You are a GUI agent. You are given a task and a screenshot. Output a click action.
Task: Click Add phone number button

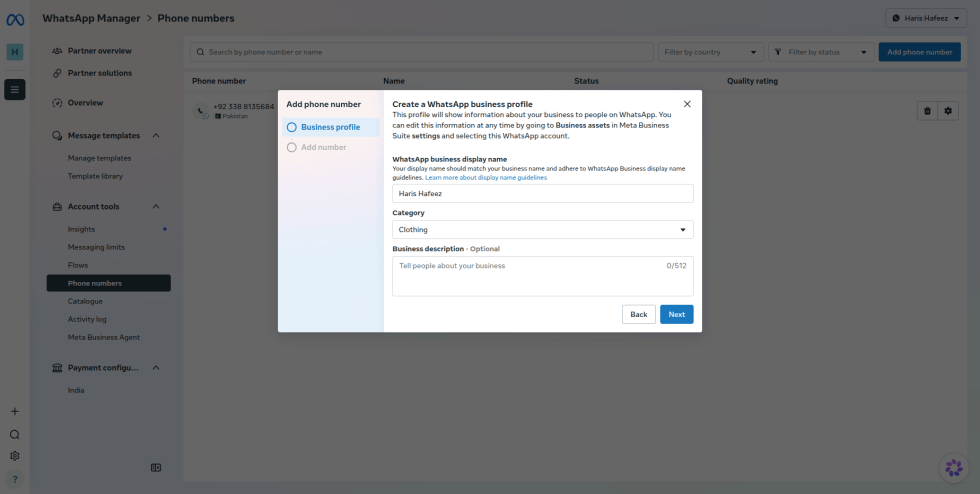[919, 52]
